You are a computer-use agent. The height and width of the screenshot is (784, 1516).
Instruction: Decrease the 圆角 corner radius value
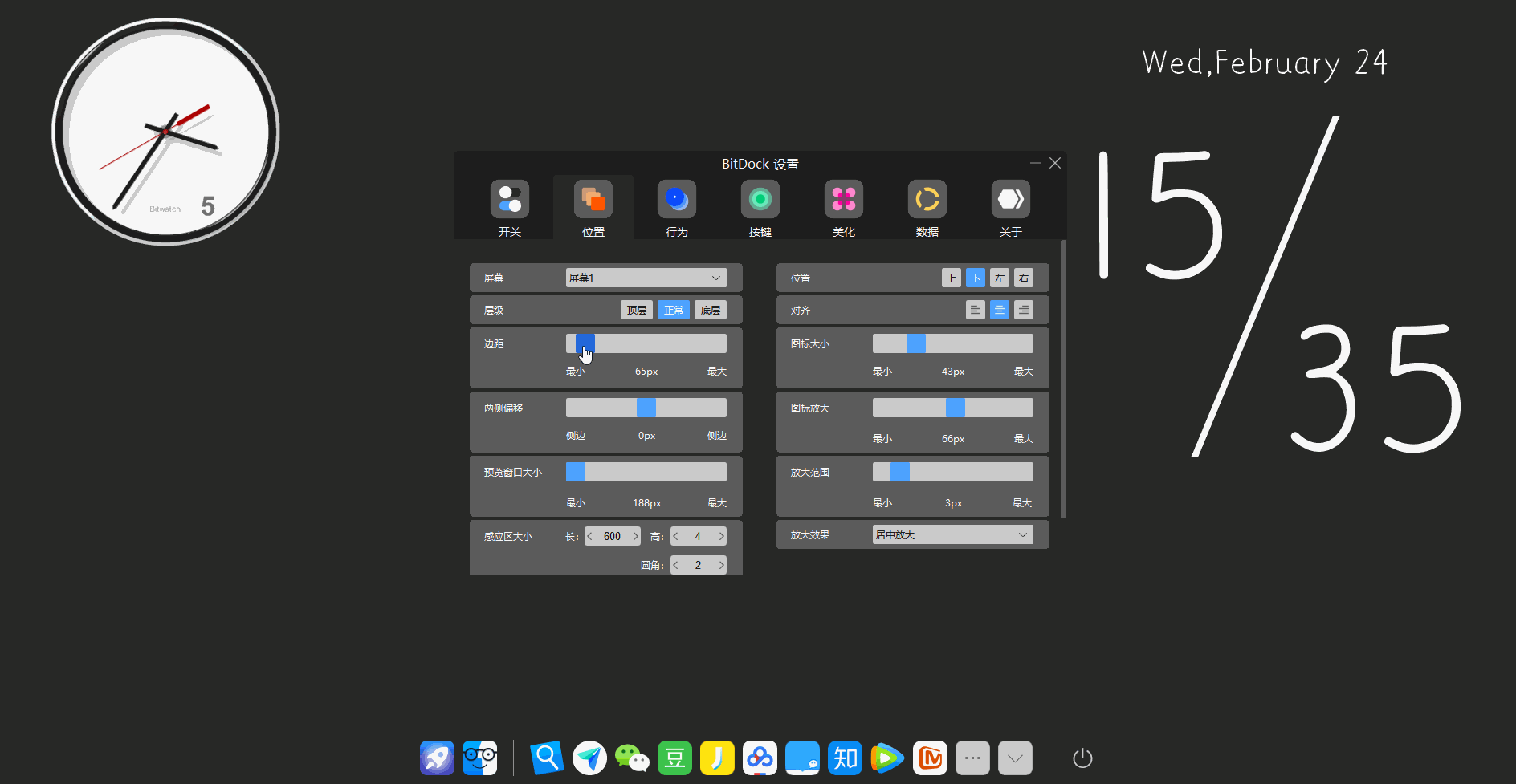coord(676,565)
